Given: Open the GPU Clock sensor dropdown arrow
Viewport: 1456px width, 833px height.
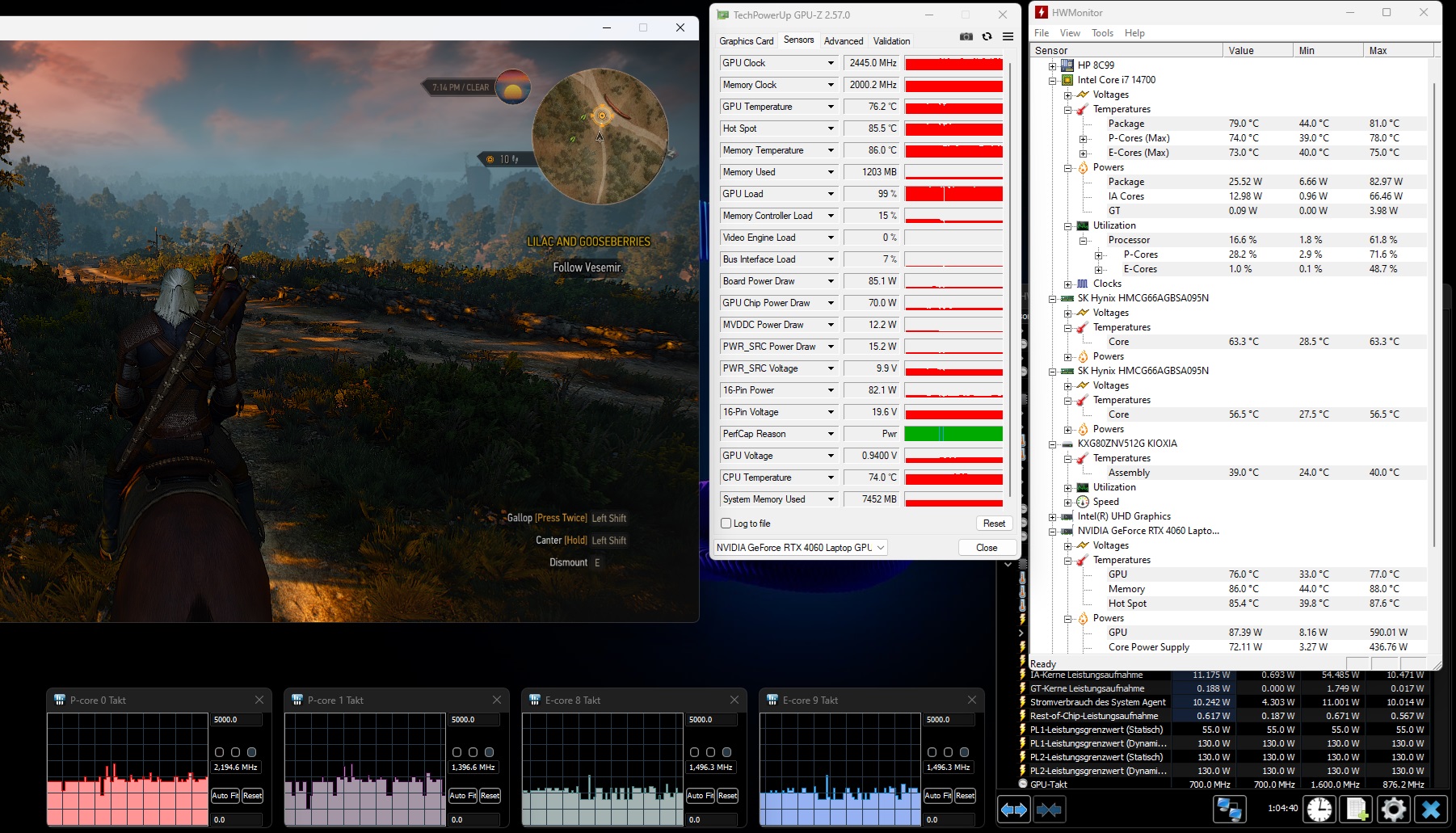Looking at the screenshot, I should [x=830, y=63].
